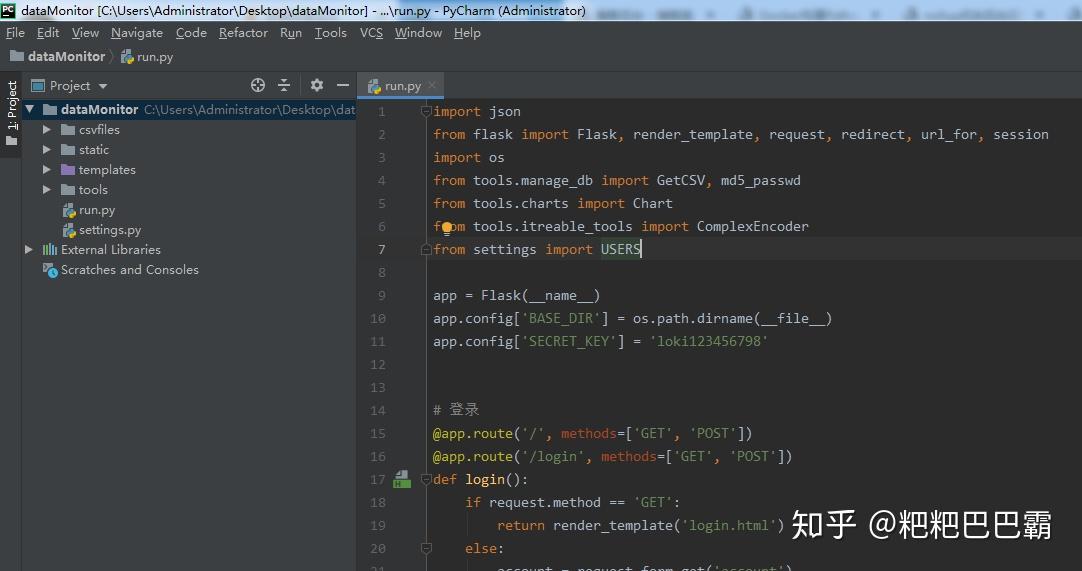Open the View menu
1082x571 pixels.
pos(85,33)
